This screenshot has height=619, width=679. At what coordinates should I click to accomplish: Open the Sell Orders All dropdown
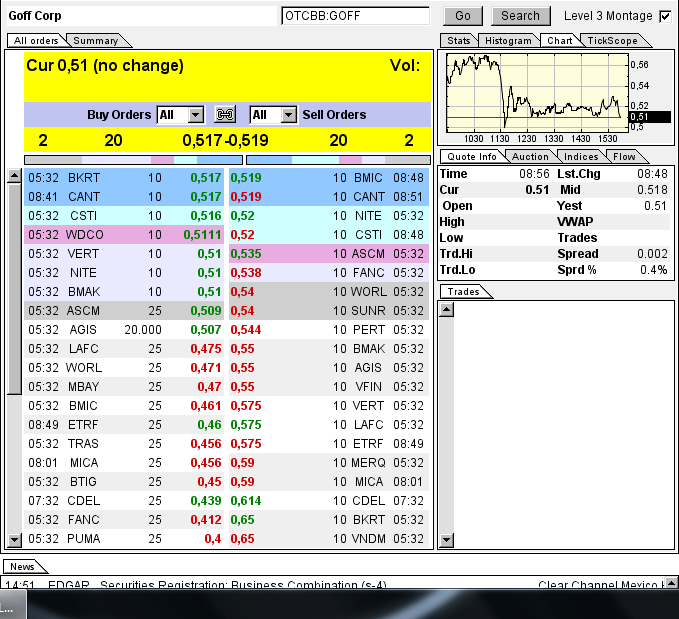click(x=273, y=115)
